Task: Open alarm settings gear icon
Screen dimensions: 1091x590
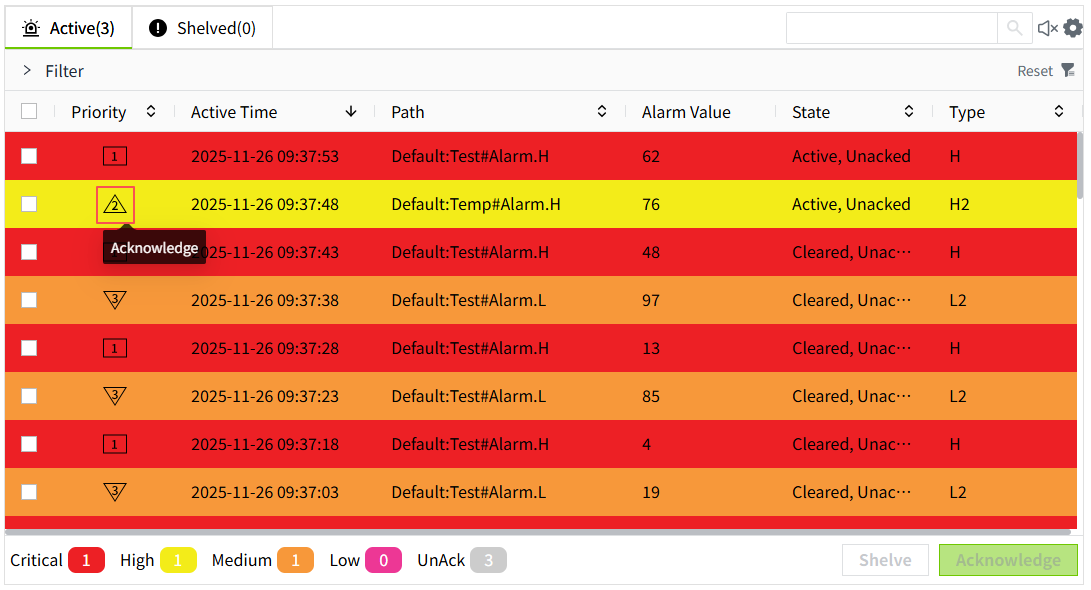Action: tap(1073, 28)
